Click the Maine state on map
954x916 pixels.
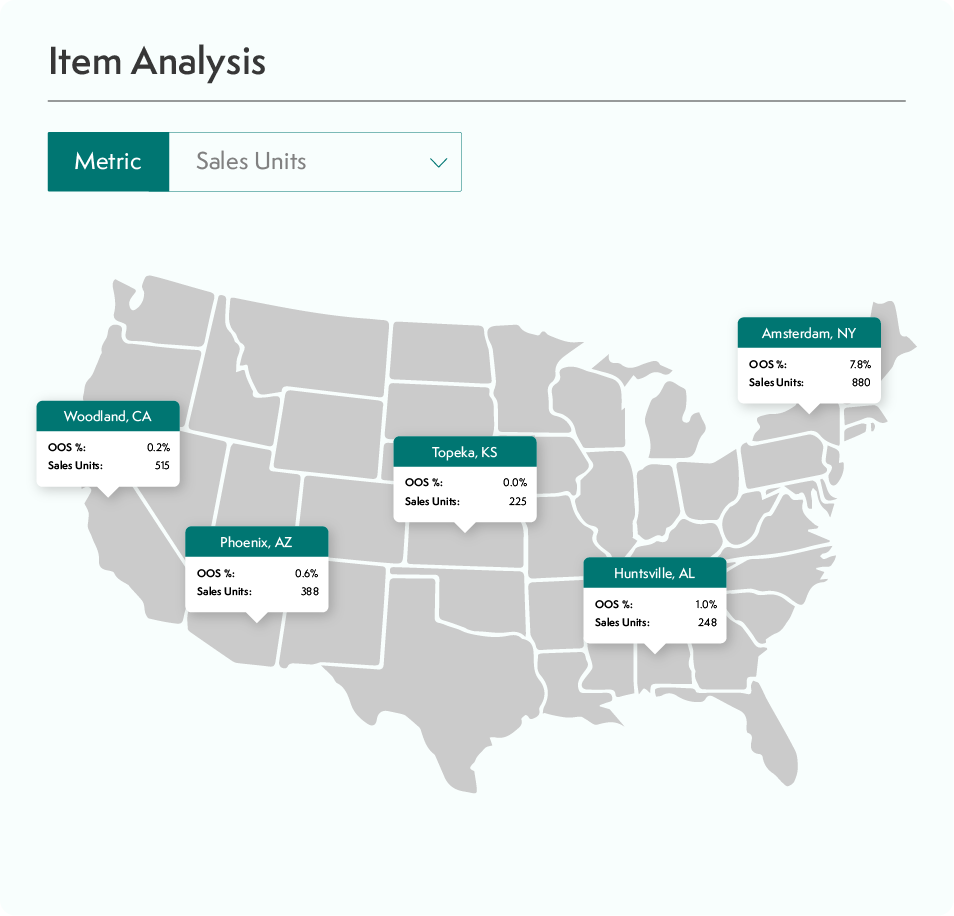[x=894, y=341]
